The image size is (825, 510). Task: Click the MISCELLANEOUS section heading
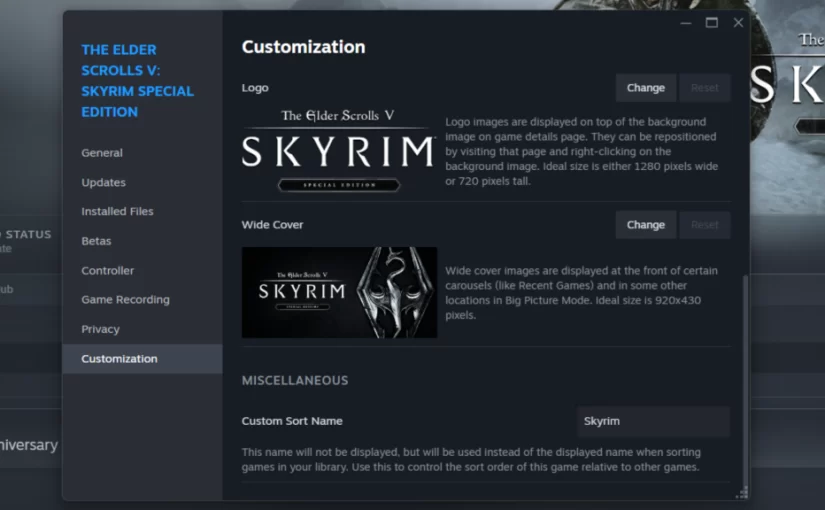(295, 381)
